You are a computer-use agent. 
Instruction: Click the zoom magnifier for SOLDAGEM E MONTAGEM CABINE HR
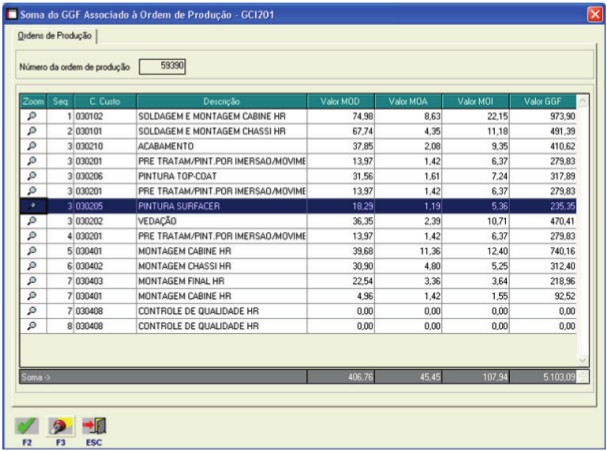(x=32, y=116)
